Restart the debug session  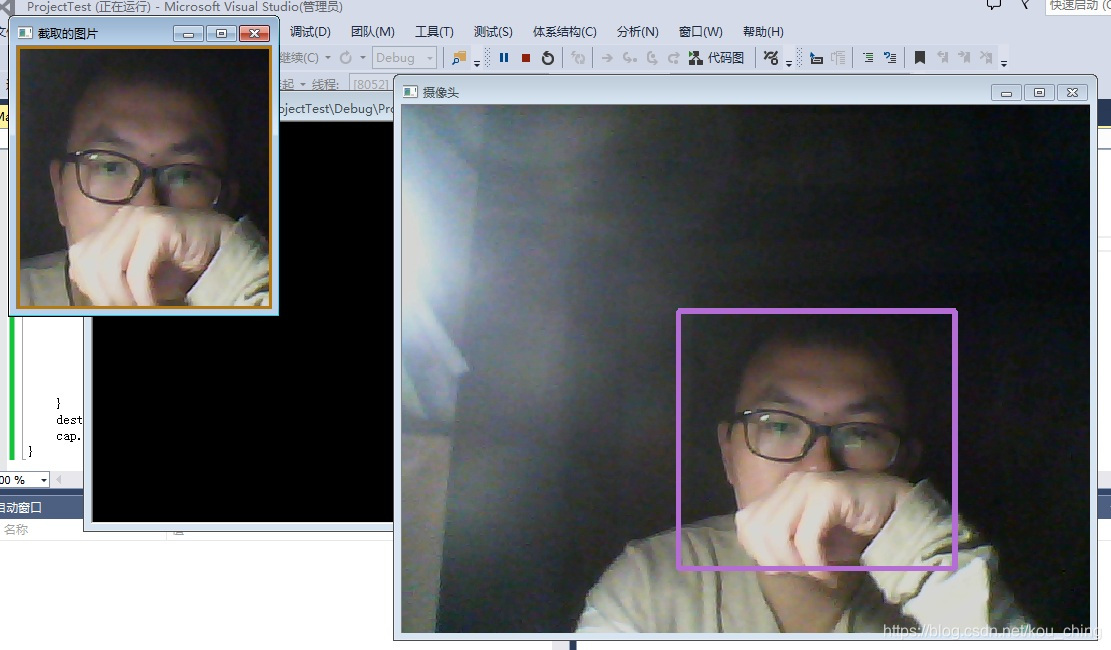548,58
